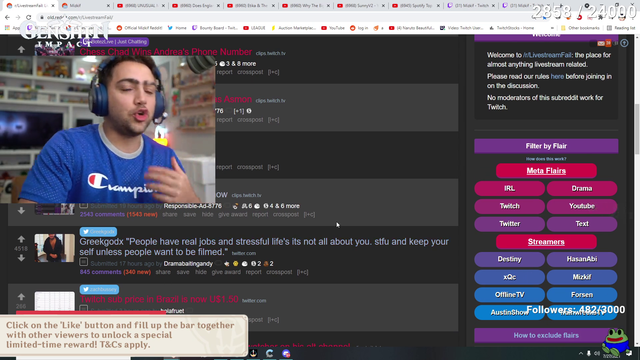Switch to the Does England YouTube tab
640x360 pixels.
(x=196, y=6)
